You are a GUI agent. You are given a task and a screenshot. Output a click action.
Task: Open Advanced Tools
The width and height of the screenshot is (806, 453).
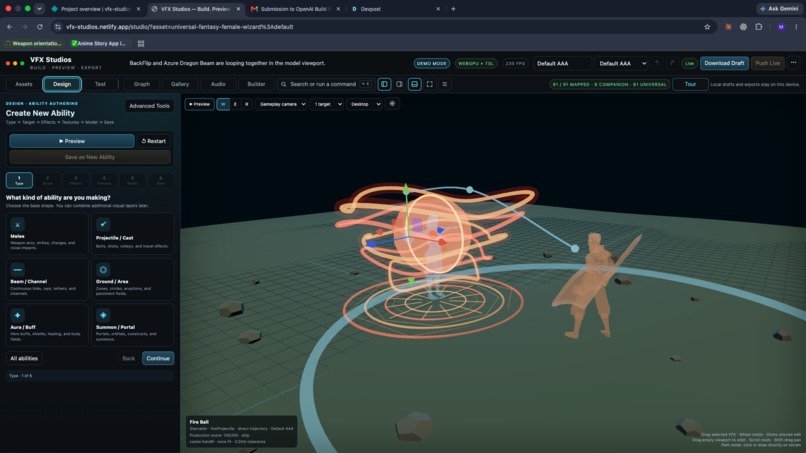[x=149, y=105]
